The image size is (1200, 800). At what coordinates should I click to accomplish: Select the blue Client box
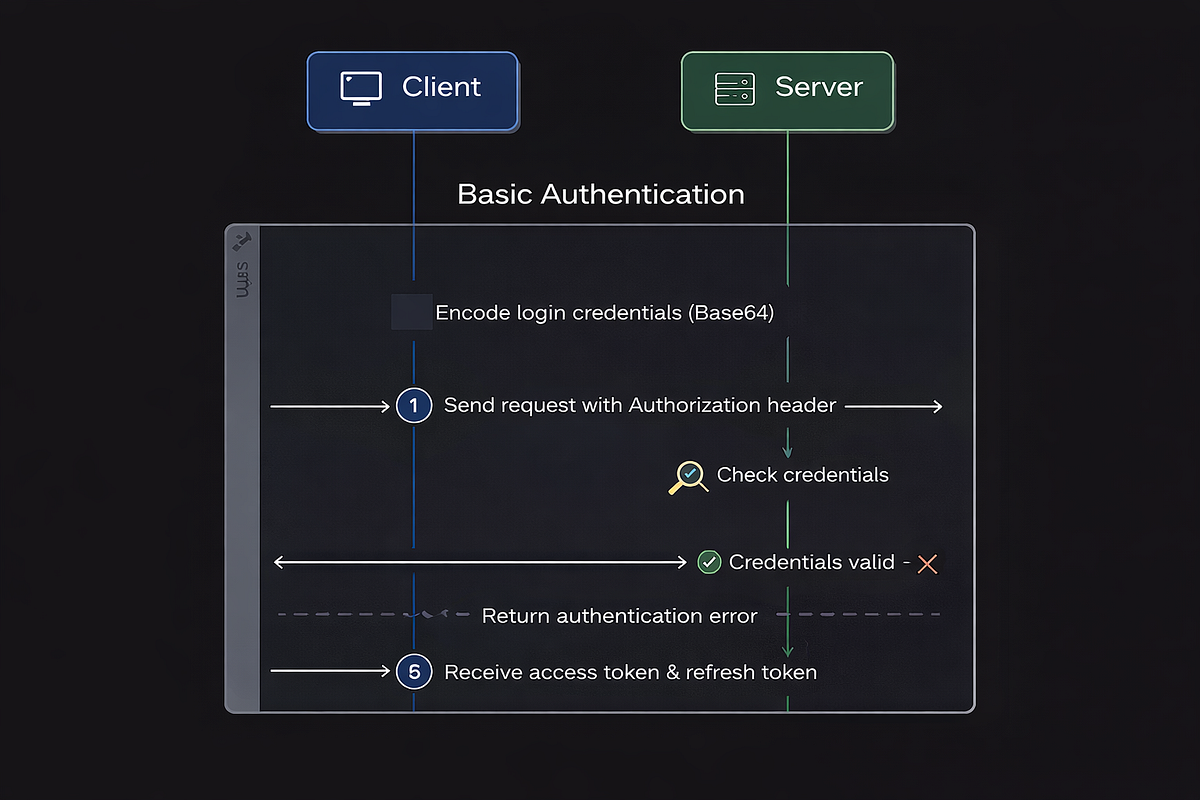tap(413, 91)
